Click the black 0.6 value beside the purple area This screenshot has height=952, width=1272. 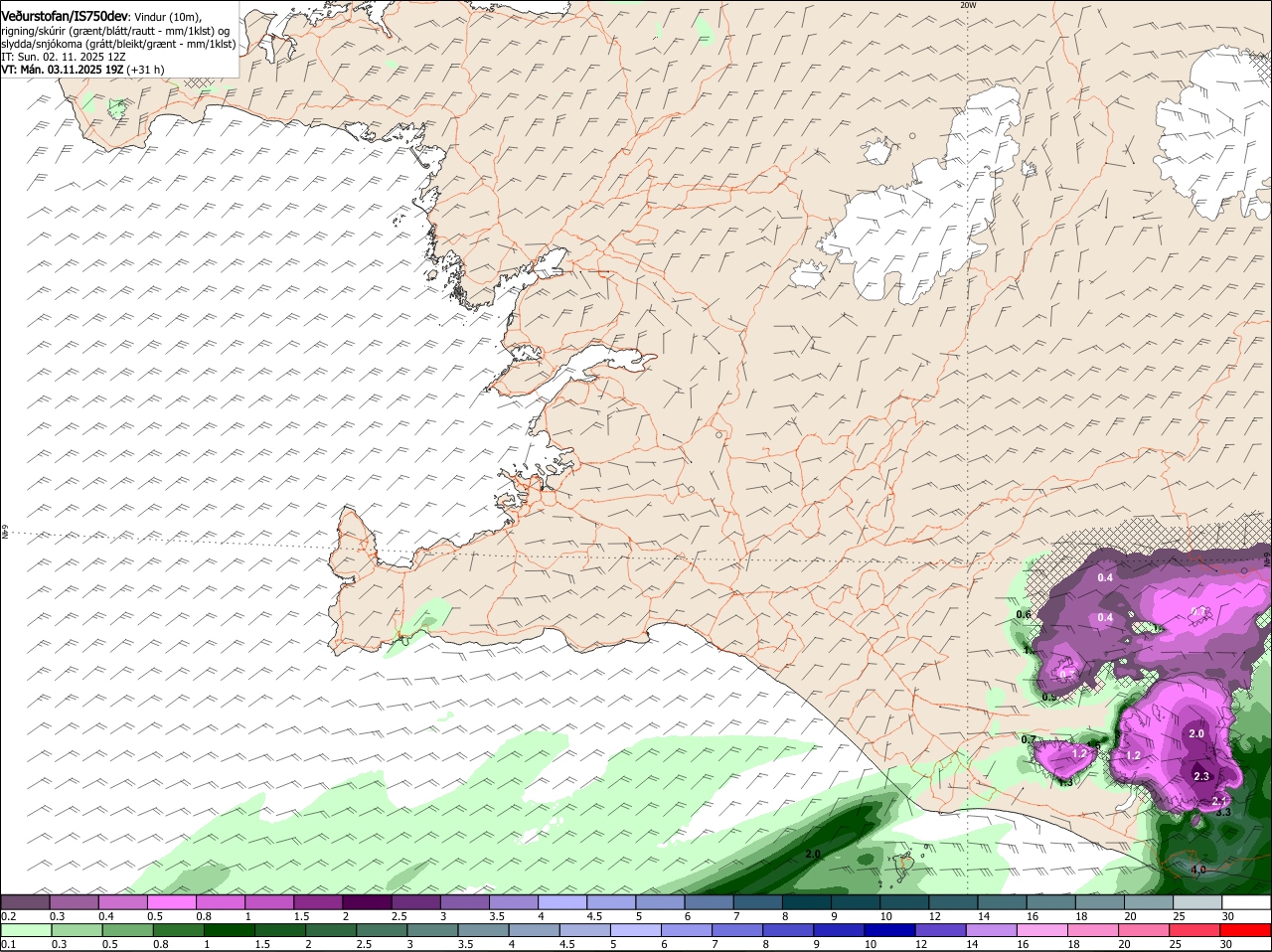pos(1024,615)
